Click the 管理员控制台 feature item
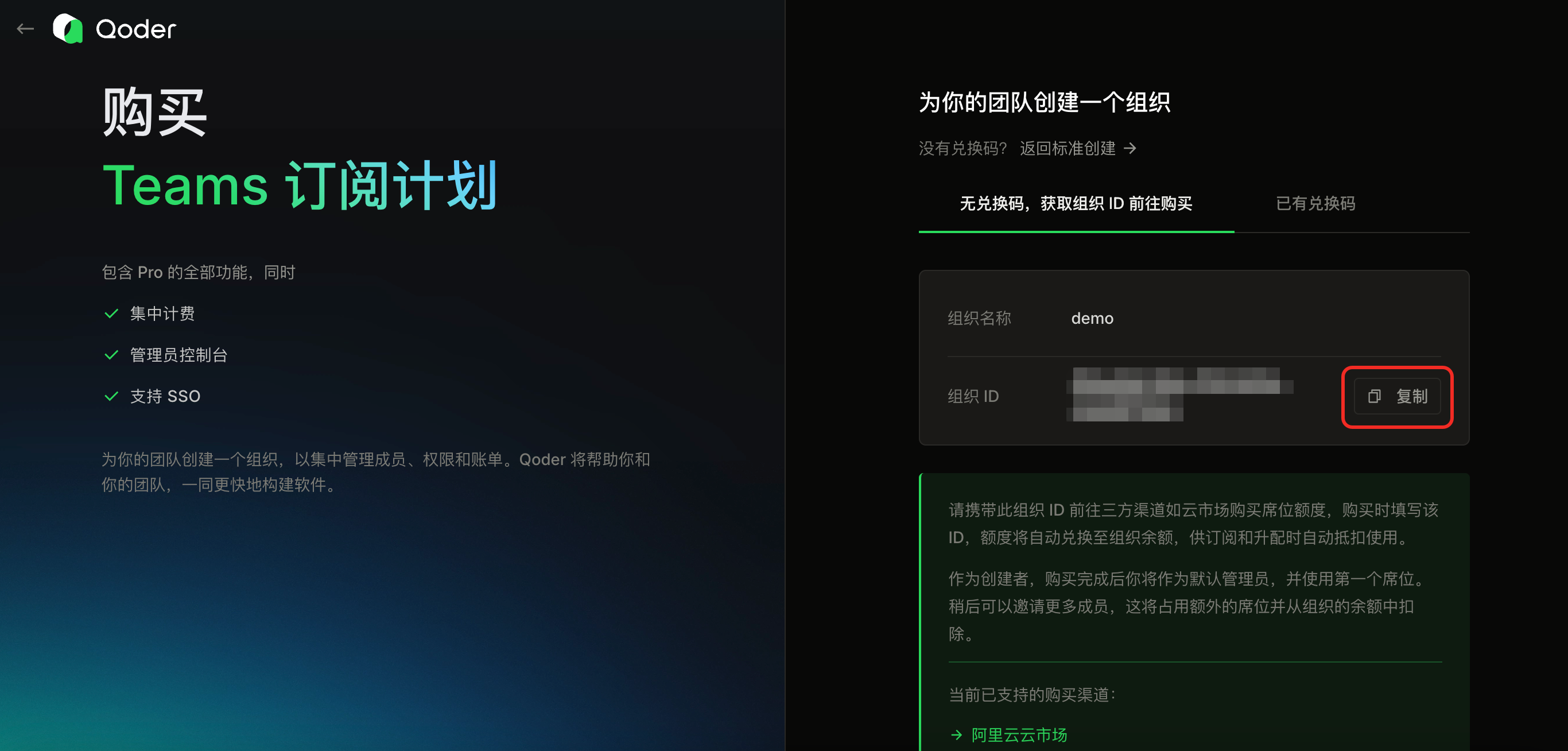The height and width of the screenshot is (751, 1568). point(178,355)
